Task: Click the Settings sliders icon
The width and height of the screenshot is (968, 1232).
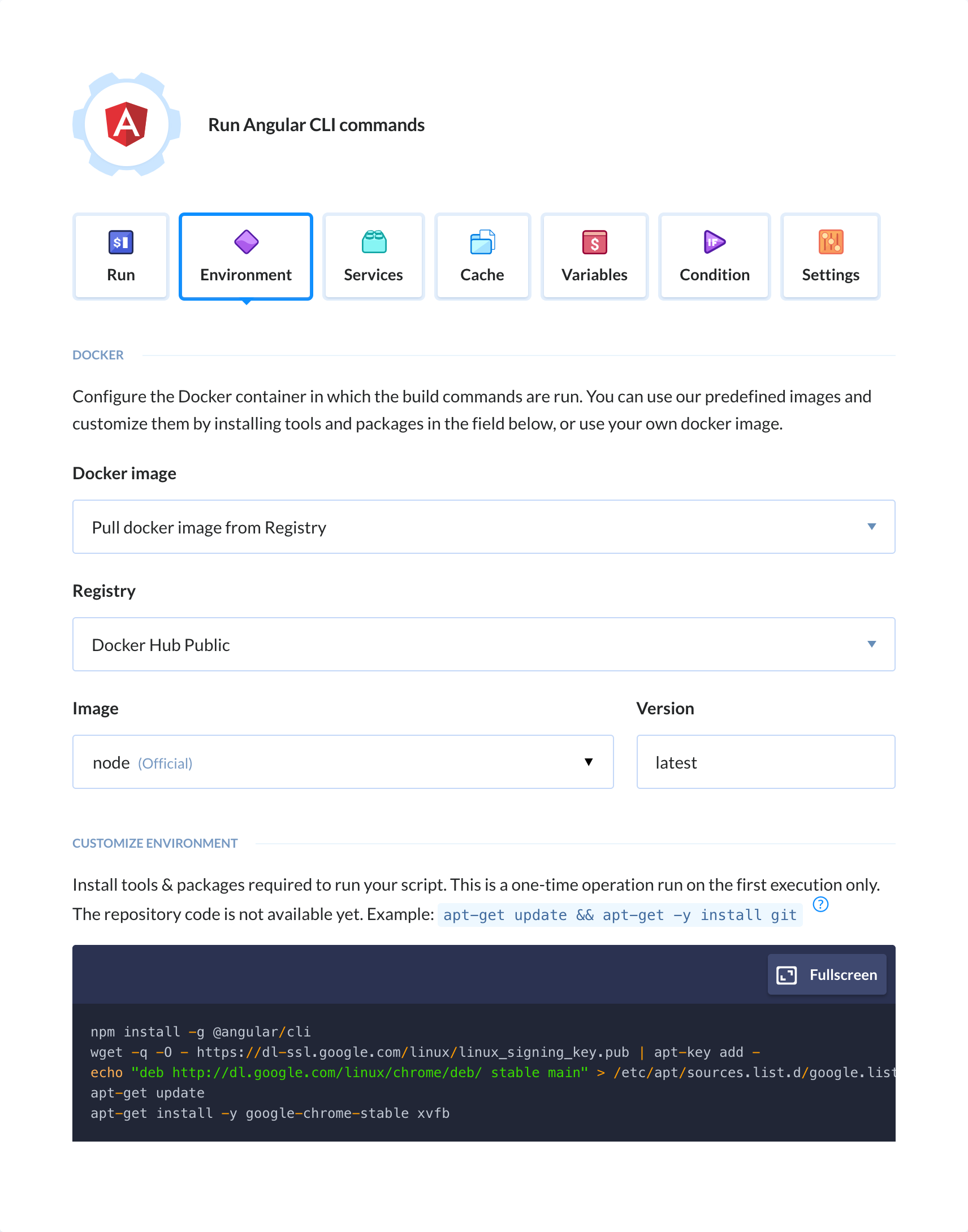Action: tap(830, 242)
